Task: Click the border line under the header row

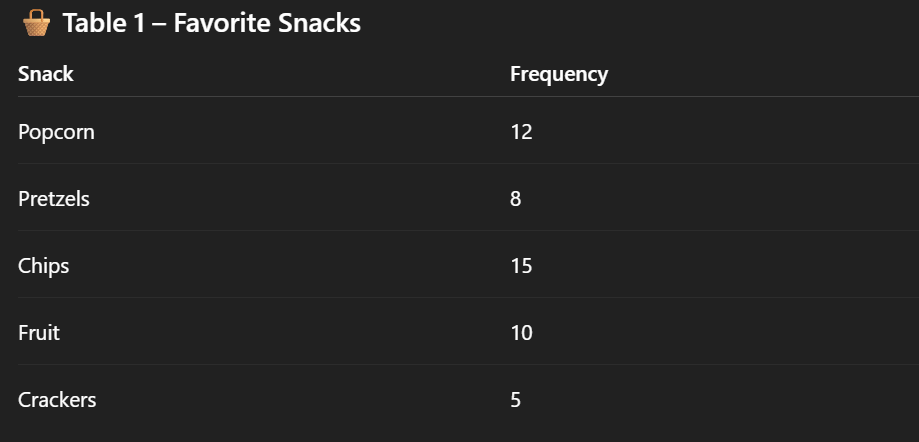Action: click(x=460, y=97)
